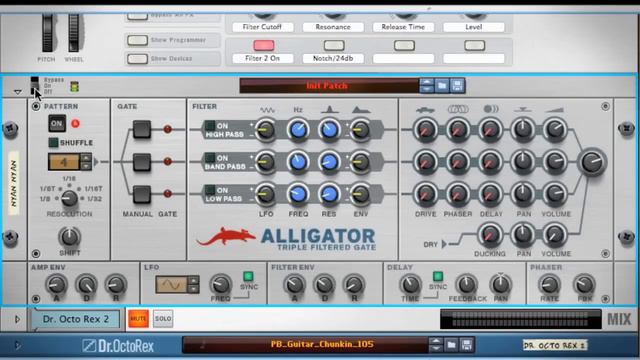Click the Init Patch name display
The height and width of the screenshot is (360, 640).
(x=329, y=86)
